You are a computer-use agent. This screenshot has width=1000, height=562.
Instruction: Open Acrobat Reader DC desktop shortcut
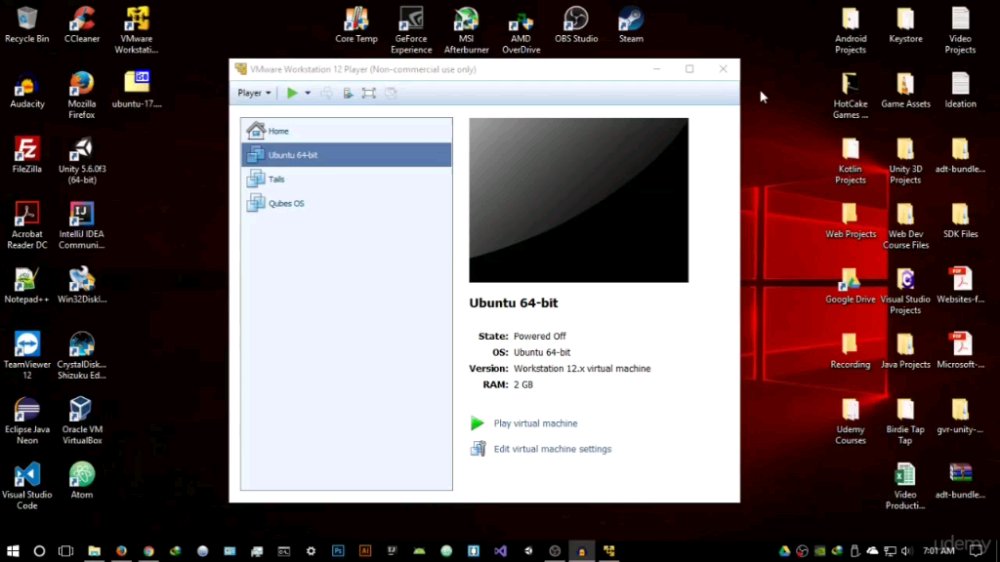27,226
